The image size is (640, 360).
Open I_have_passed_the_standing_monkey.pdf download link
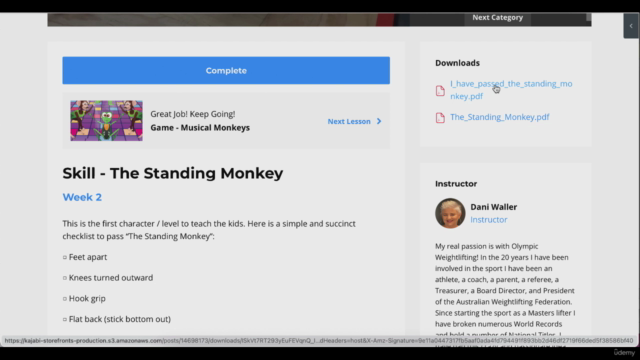point(511,90)
